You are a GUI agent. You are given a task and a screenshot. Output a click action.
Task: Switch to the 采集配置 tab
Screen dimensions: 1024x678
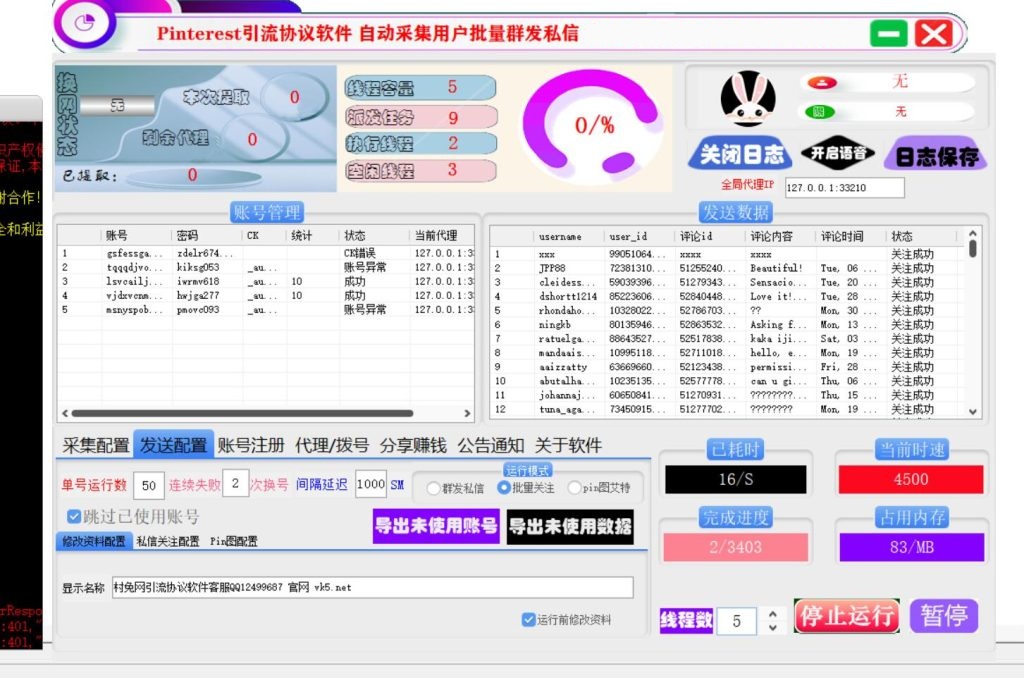(96, 445)
